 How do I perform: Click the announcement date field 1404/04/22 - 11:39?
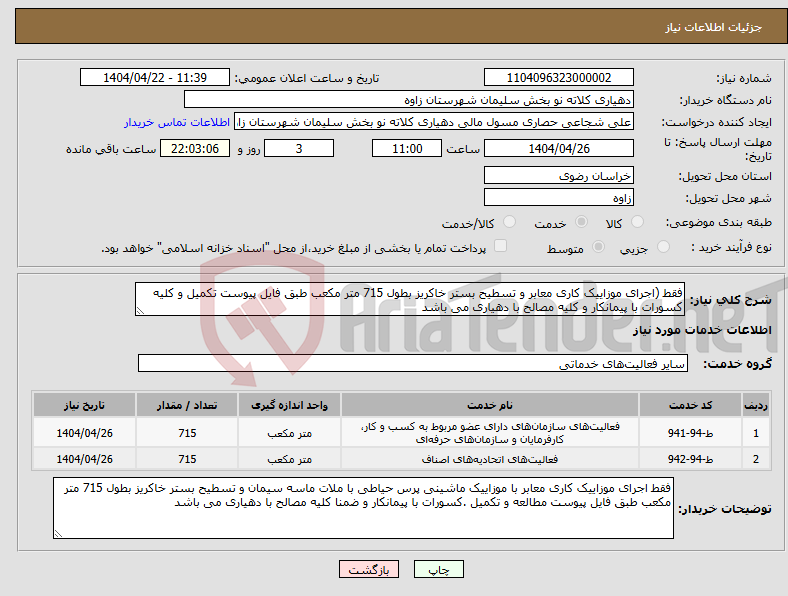tap(155, 78)
